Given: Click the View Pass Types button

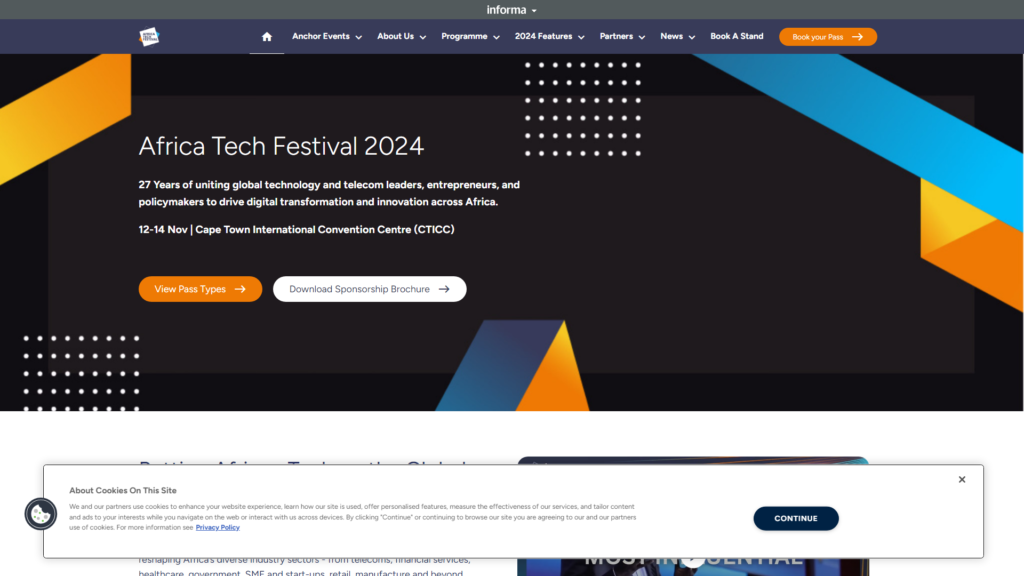Looking at the screenshot, I should point(200,289).
